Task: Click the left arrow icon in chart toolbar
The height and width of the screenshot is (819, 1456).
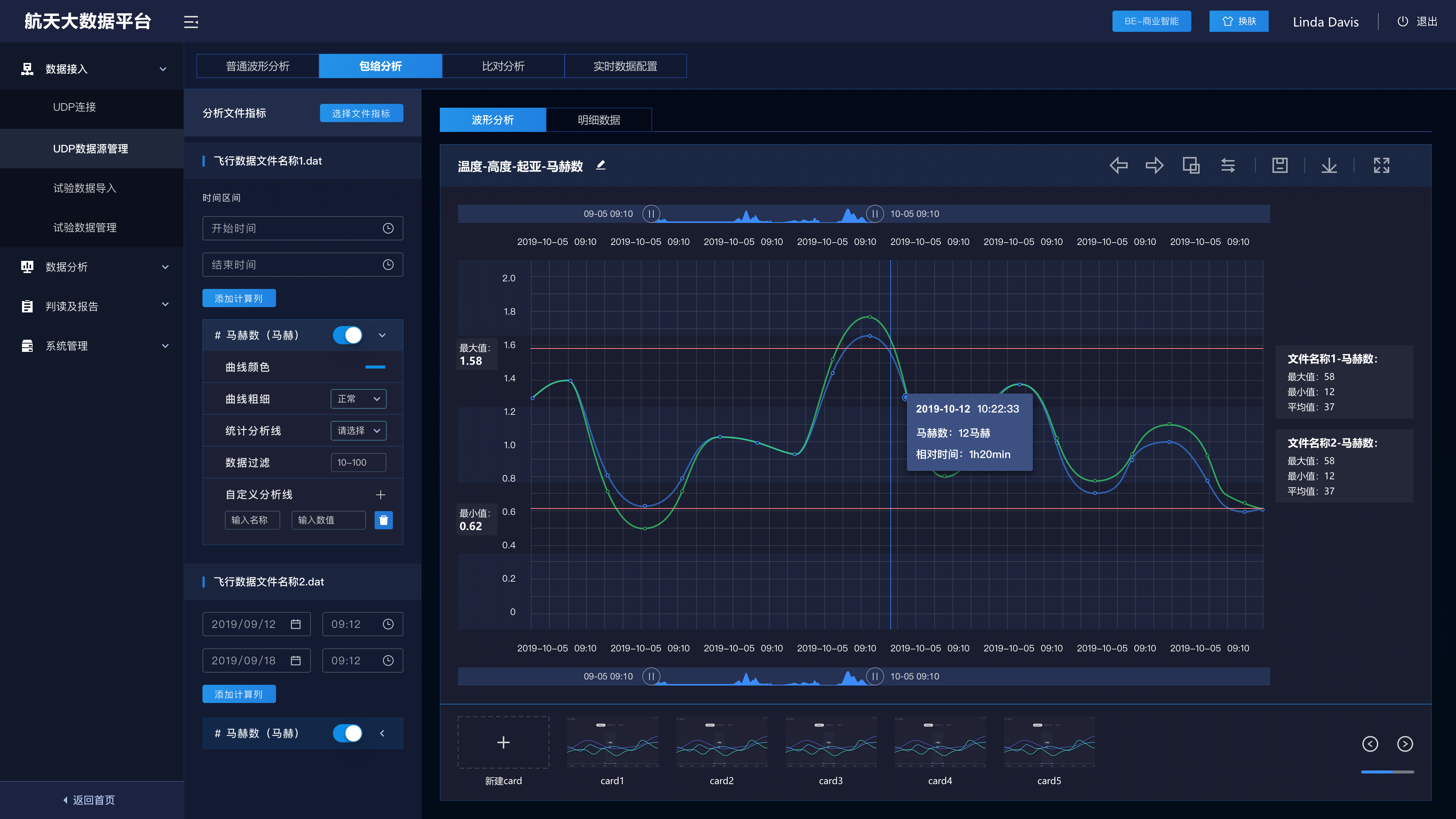Action: (x=1118, y=166)
